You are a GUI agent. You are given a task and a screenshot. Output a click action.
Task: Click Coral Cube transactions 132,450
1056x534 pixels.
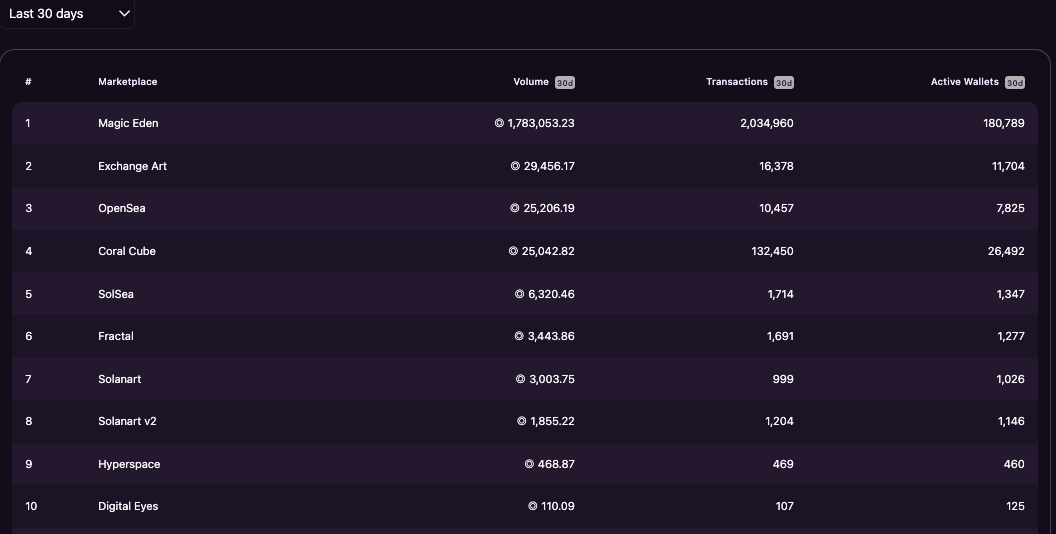point(772,251)
